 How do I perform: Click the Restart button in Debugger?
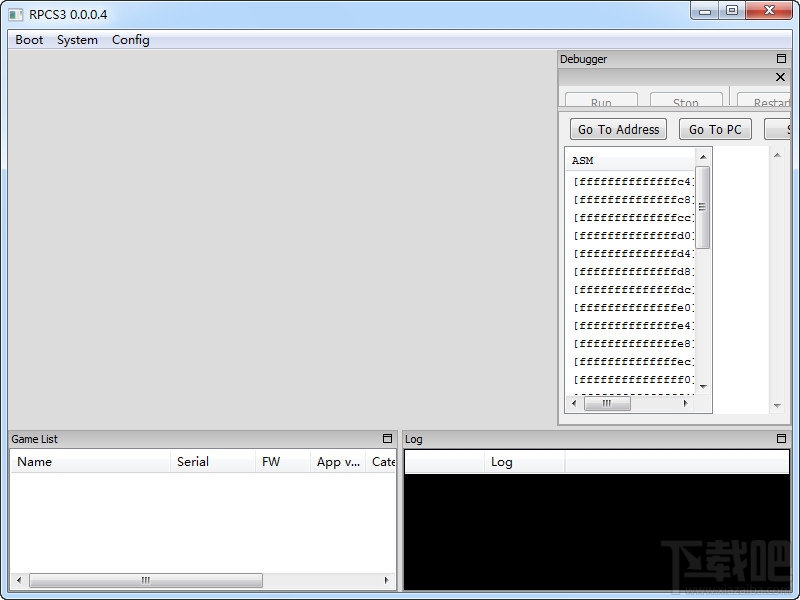pyautogui.click(x=764, y=99)
